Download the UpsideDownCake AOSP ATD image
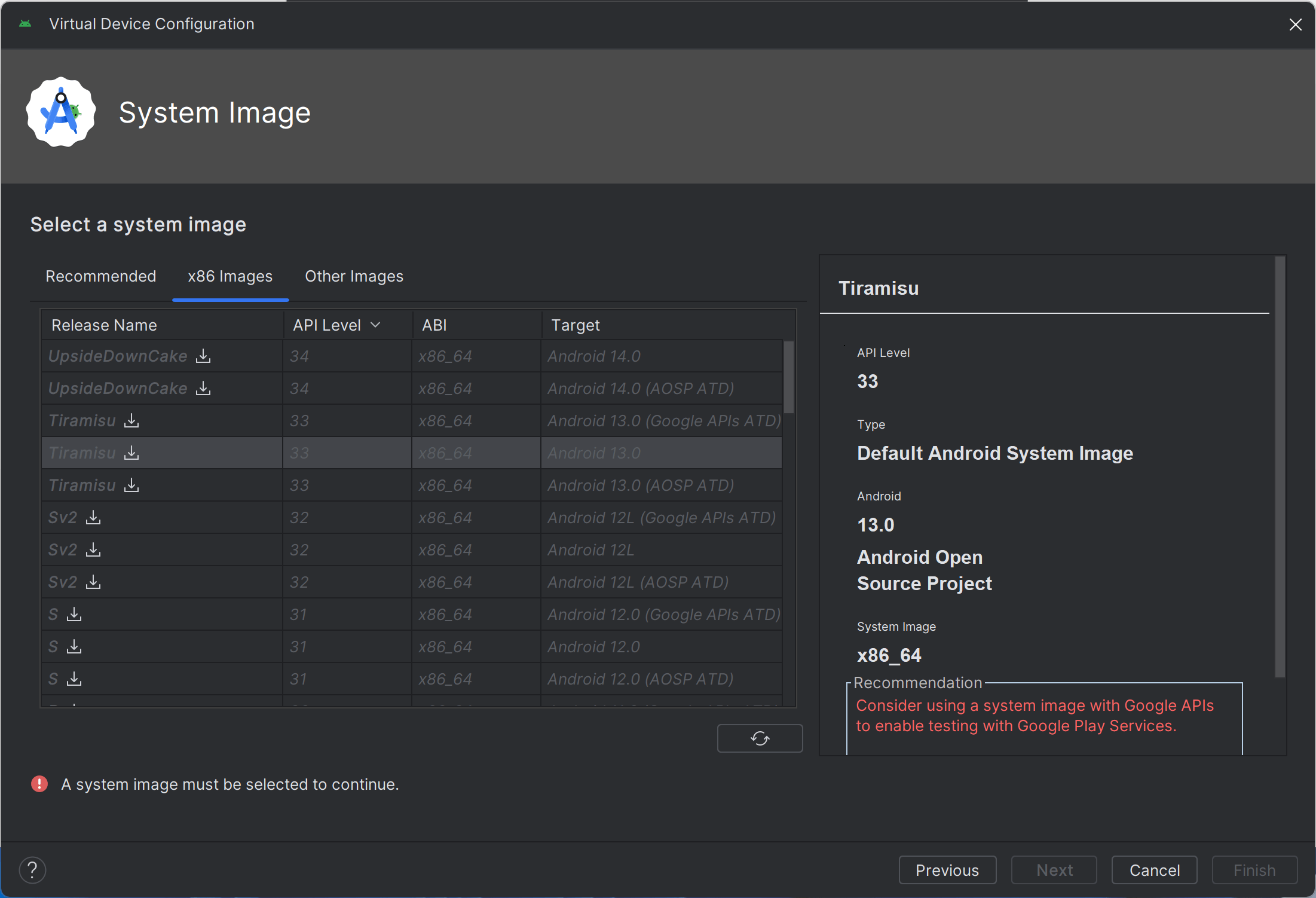The height and width of the screenshot is (898, 1316). 203,389
